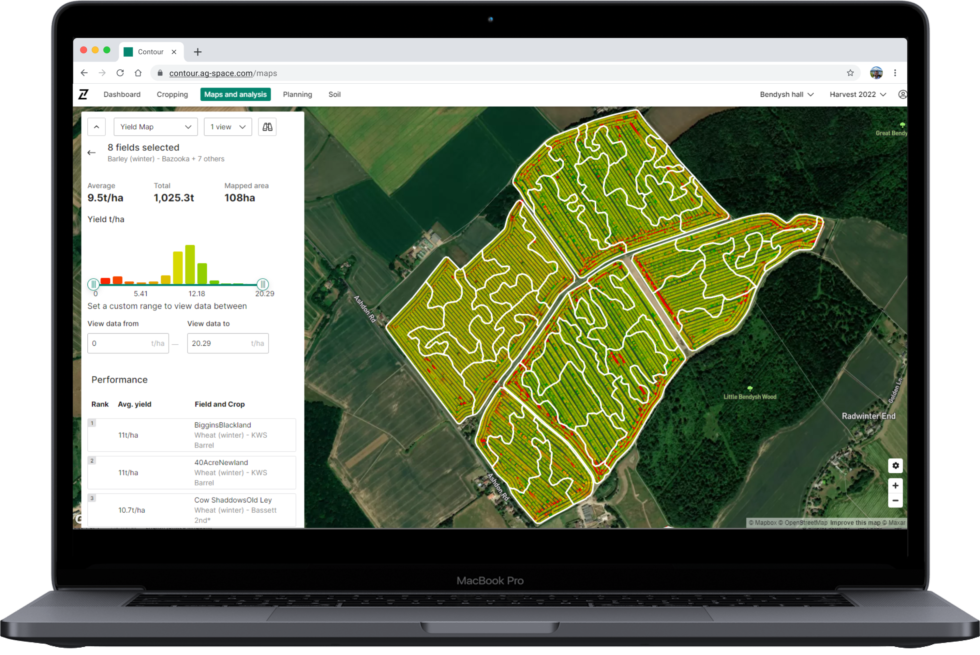Click the back arrow above 8 fields selected
Screen dimensions: 980x655
coord(93,153)
